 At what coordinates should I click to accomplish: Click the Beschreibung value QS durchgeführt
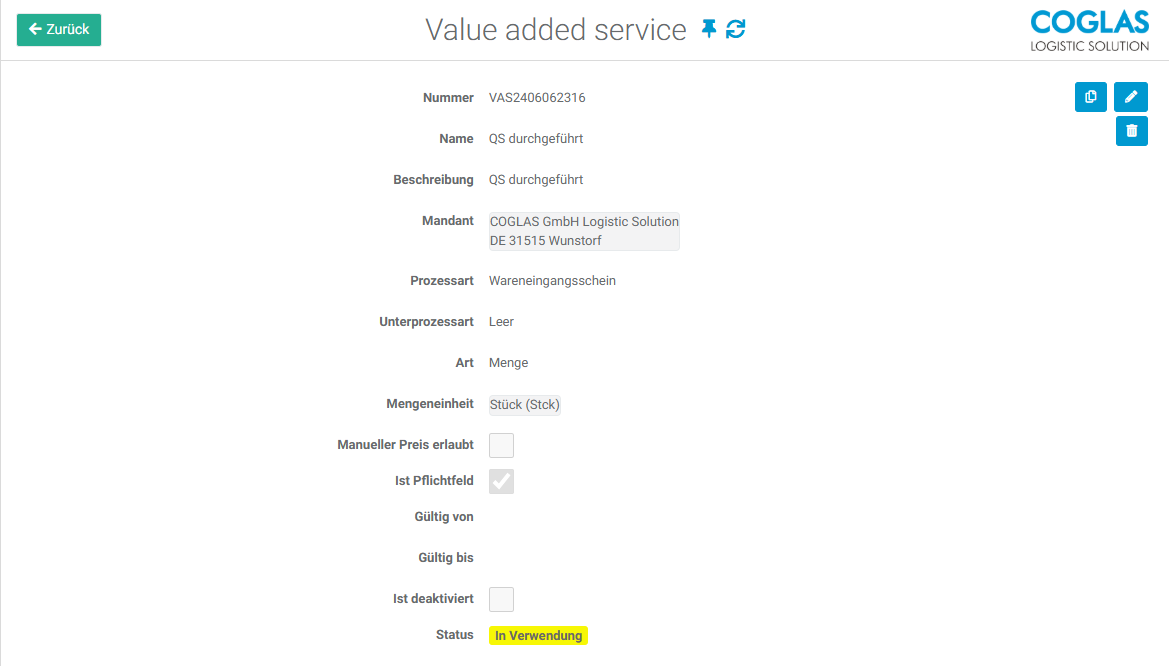point(536,180)
